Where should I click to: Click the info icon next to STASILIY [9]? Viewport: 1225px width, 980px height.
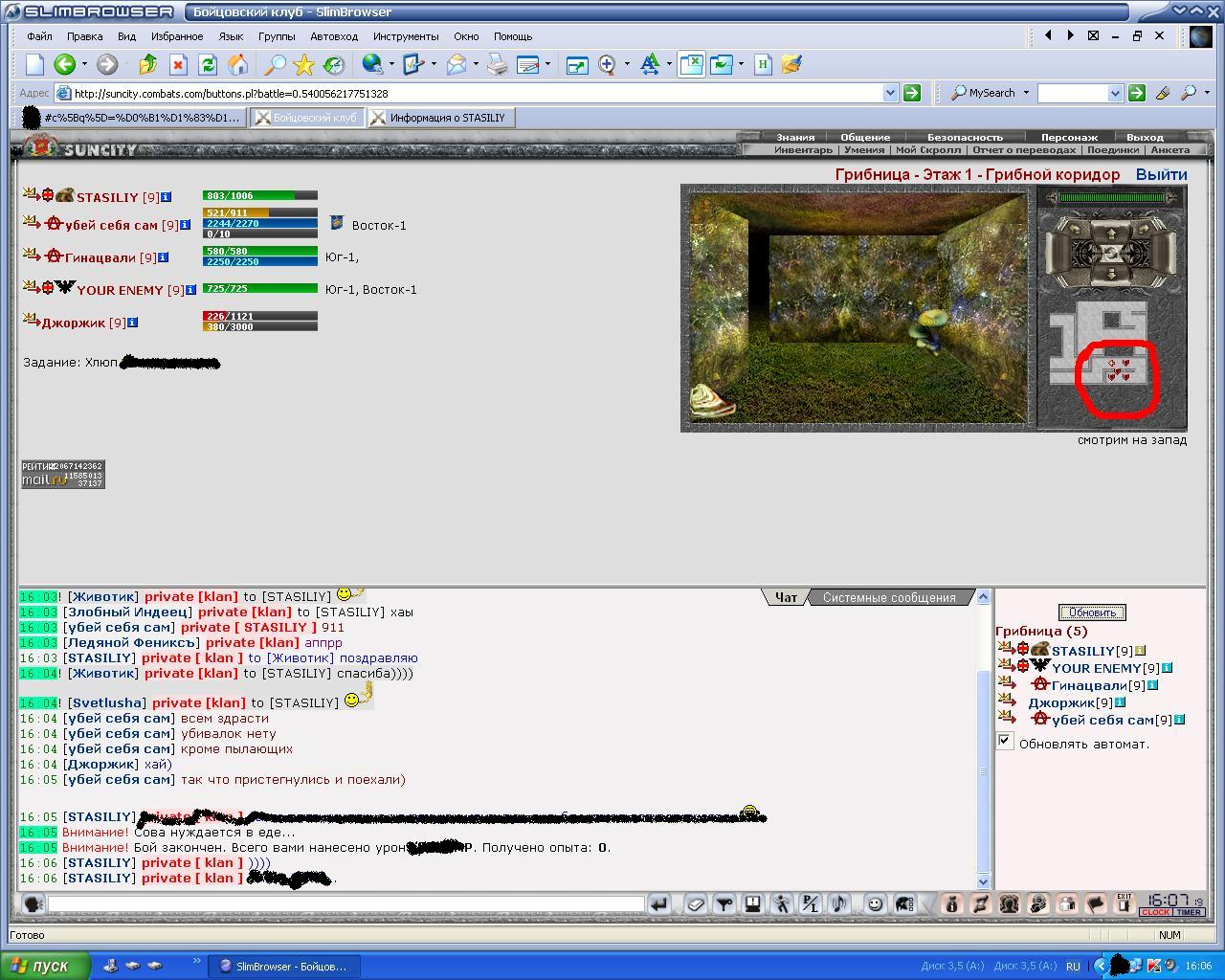(x=166, y=197)
